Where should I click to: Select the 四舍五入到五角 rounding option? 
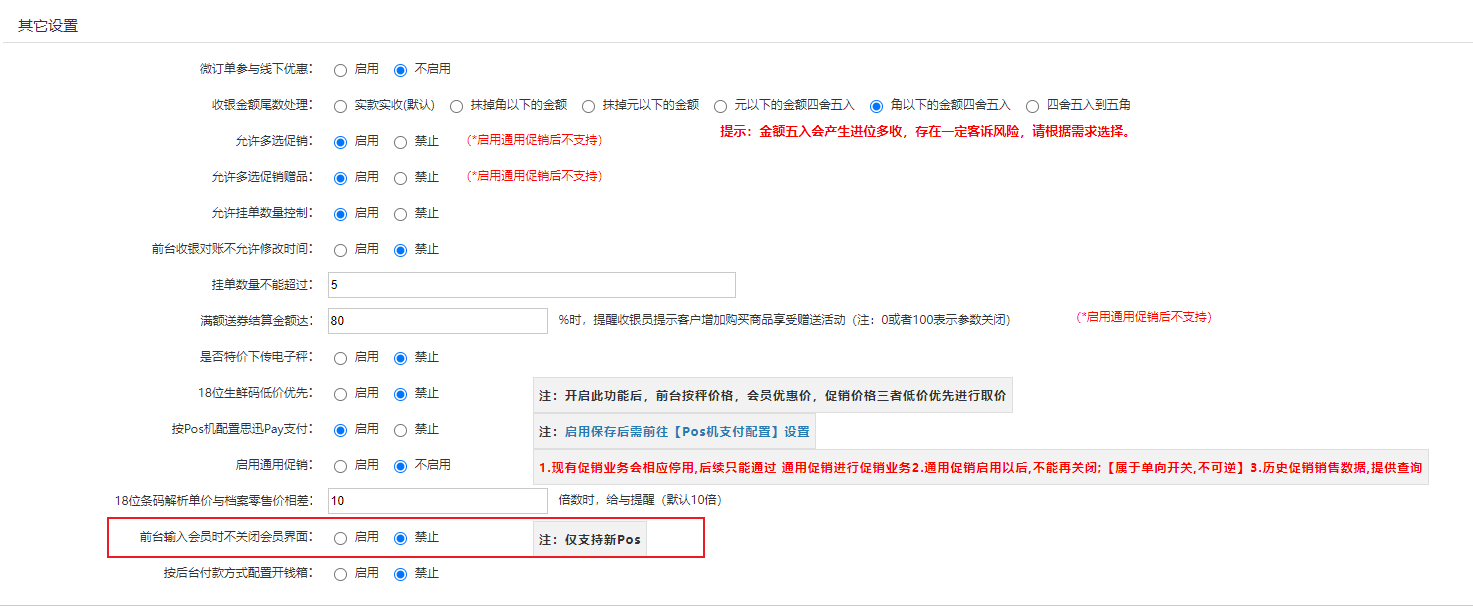pos(1032,105)
